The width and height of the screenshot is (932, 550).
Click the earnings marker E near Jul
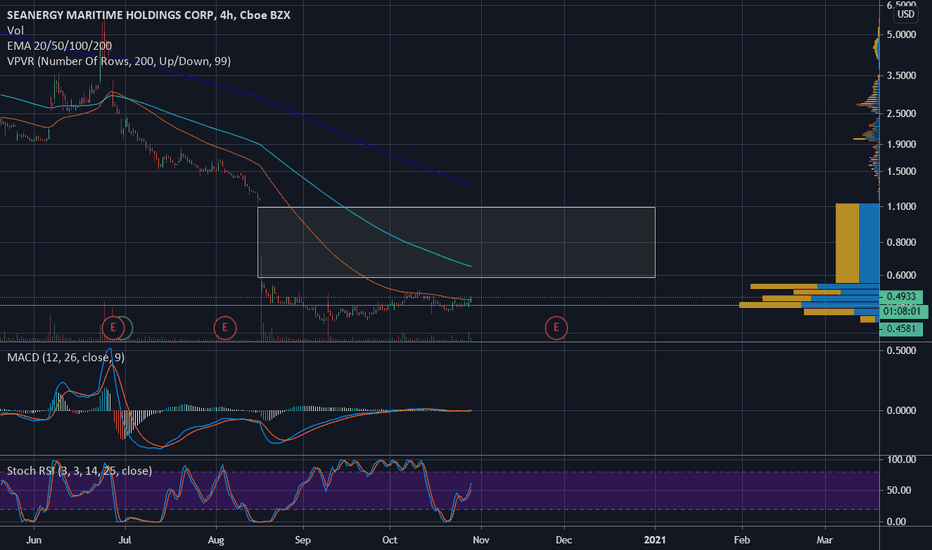[113, 328]
